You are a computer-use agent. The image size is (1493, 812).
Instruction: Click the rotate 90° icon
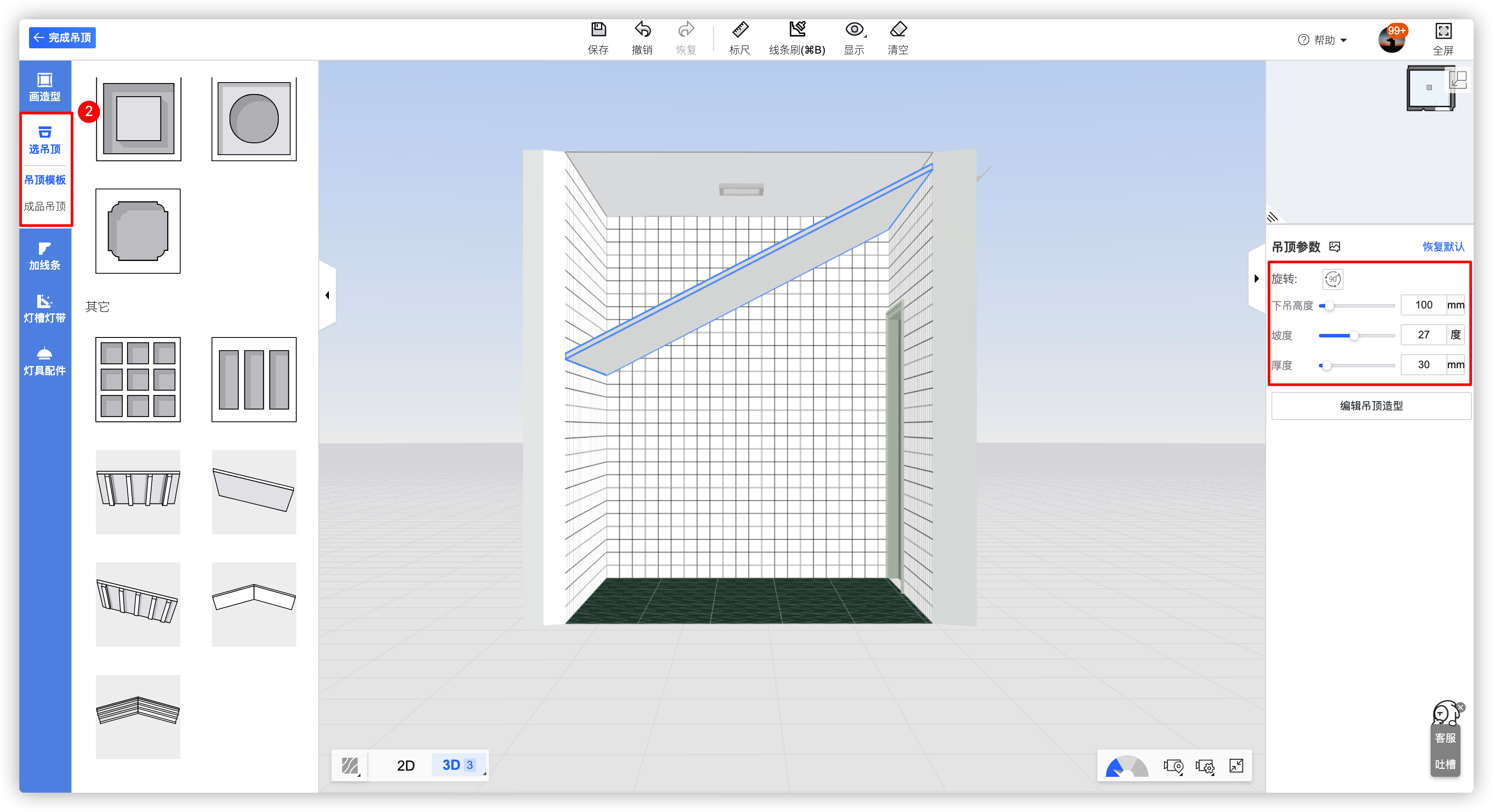(x=1333, y=279)
